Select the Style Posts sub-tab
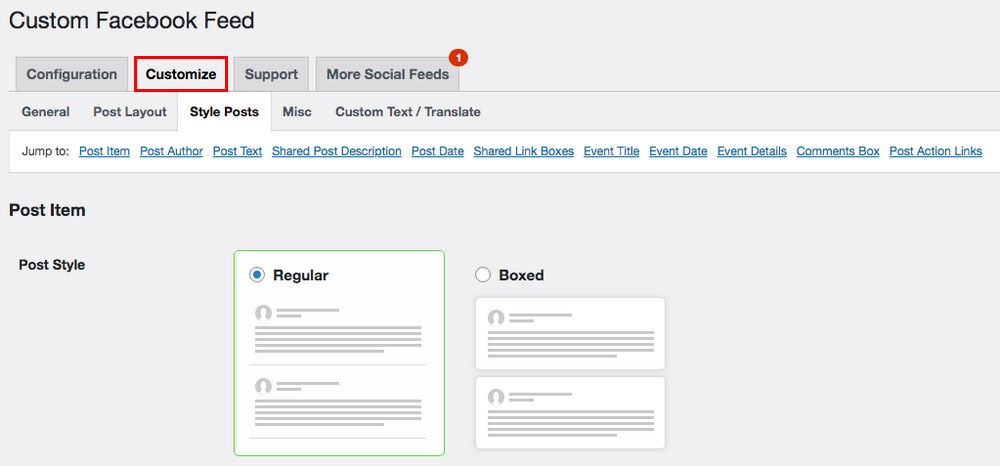The width and height of the screenshot is (1000, 466). pyautogui.click(x=224, y=112)
